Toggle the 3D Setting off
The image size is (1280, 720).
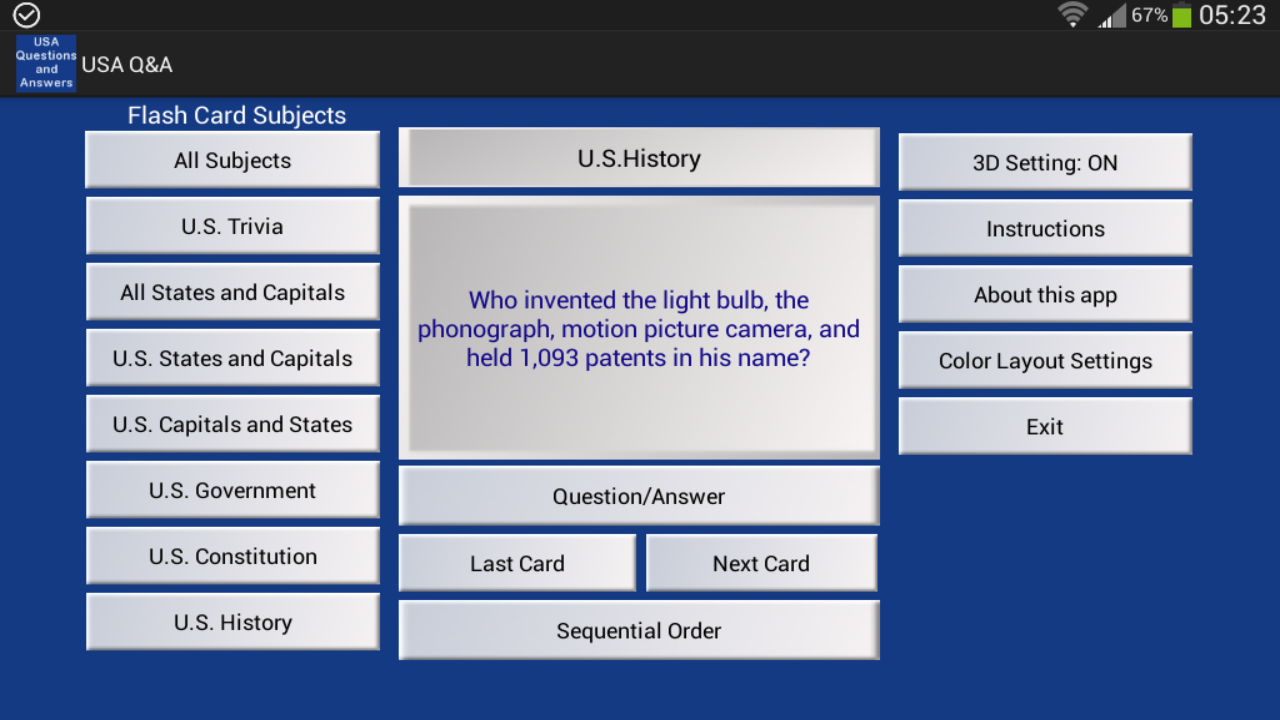click(1044, 161)
